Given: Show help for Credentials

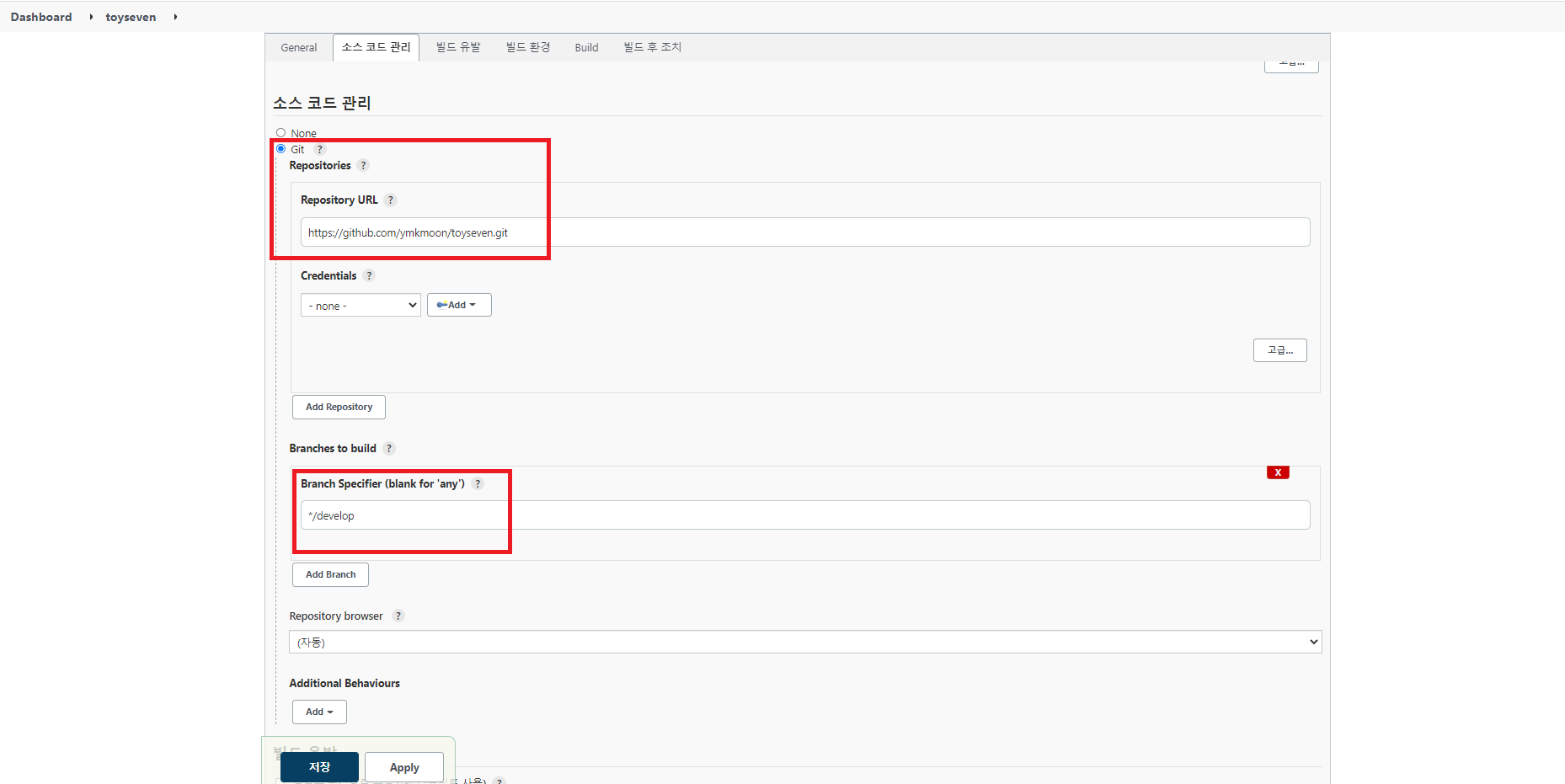Looking at the screenshot, I should click(x=369, y=275).
